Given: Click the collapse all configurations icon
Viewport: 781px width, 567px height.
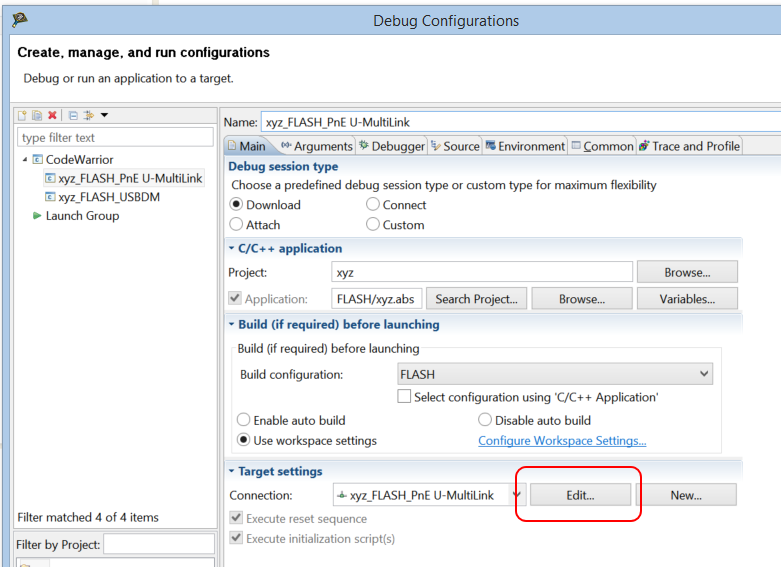Looking at the screenshot, I should point(73,116).
